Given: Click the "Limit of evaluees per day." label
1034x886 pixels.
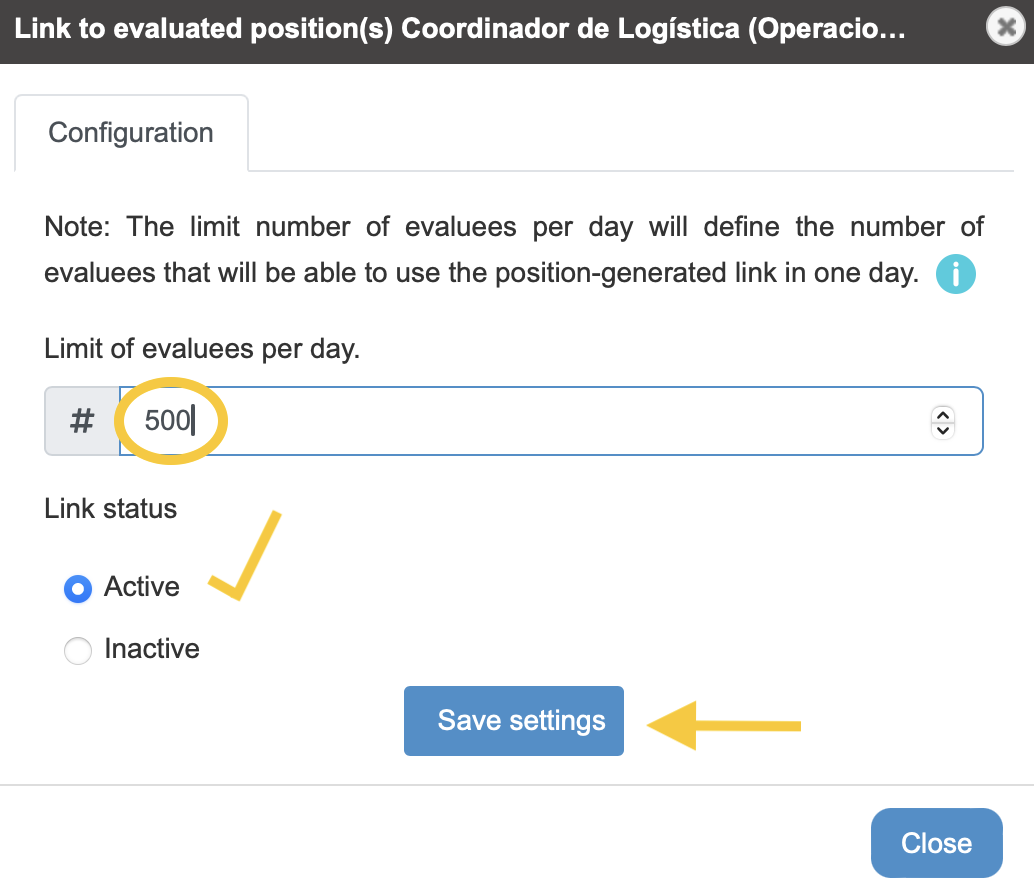Looking at the screenshot, I should pos(202,349).
